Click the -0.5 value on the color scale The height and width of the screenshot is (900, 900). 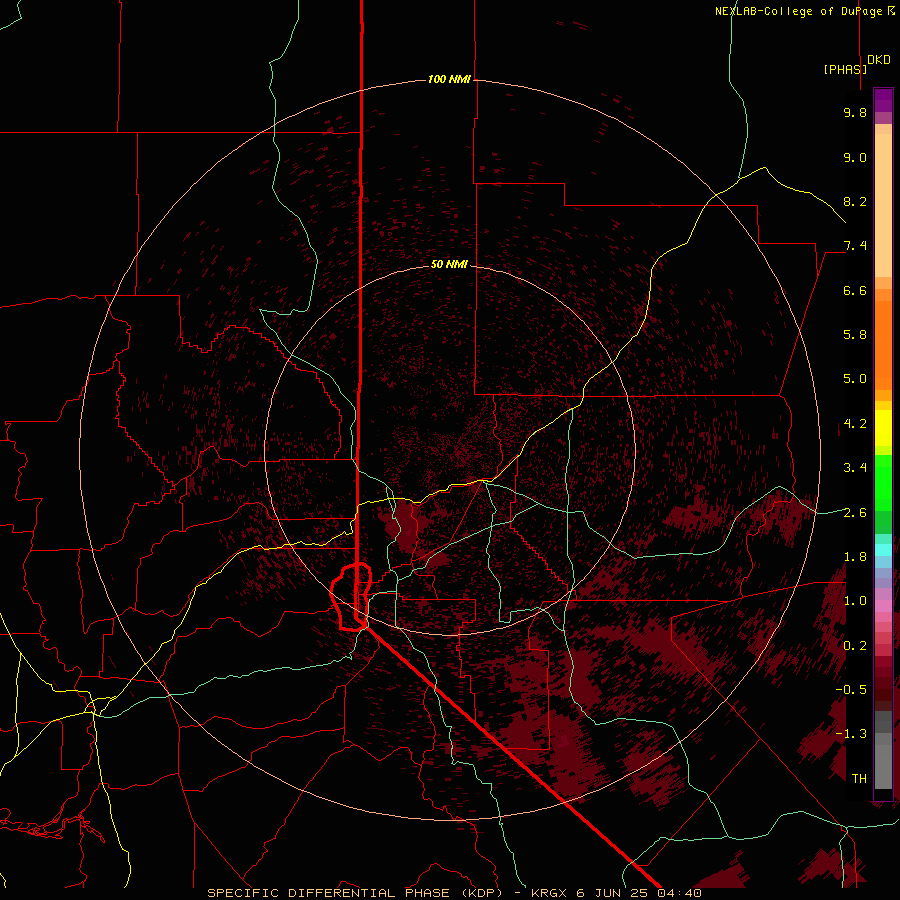point(851,689)
